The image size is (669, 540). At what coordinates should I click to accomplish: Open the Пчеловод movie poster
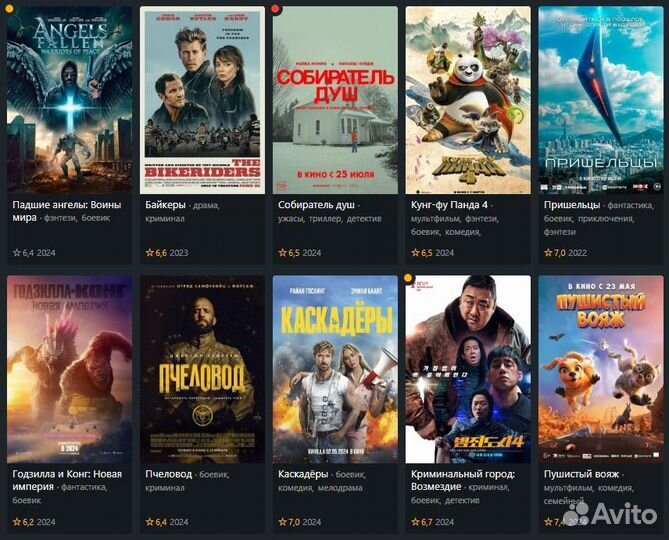pyautogui.click(x=202, y=369)
